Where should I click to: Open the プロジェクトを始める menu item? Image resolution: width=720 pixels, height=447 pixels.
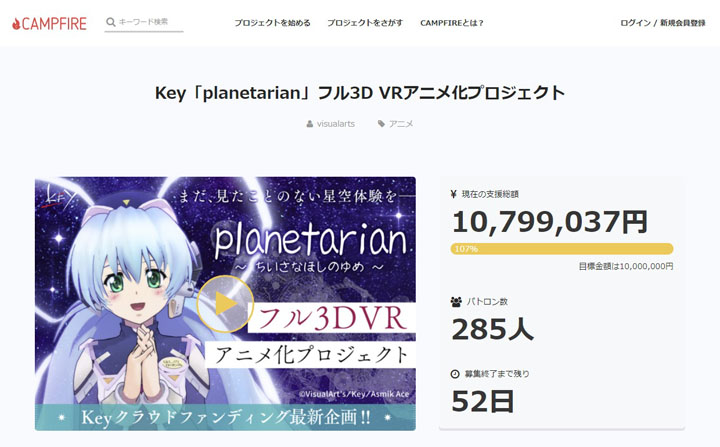point(272,22)
